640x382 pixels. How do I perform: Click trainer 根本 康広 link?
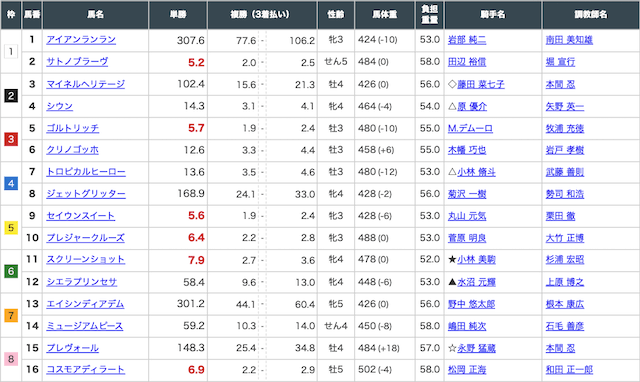pos(565,304)
